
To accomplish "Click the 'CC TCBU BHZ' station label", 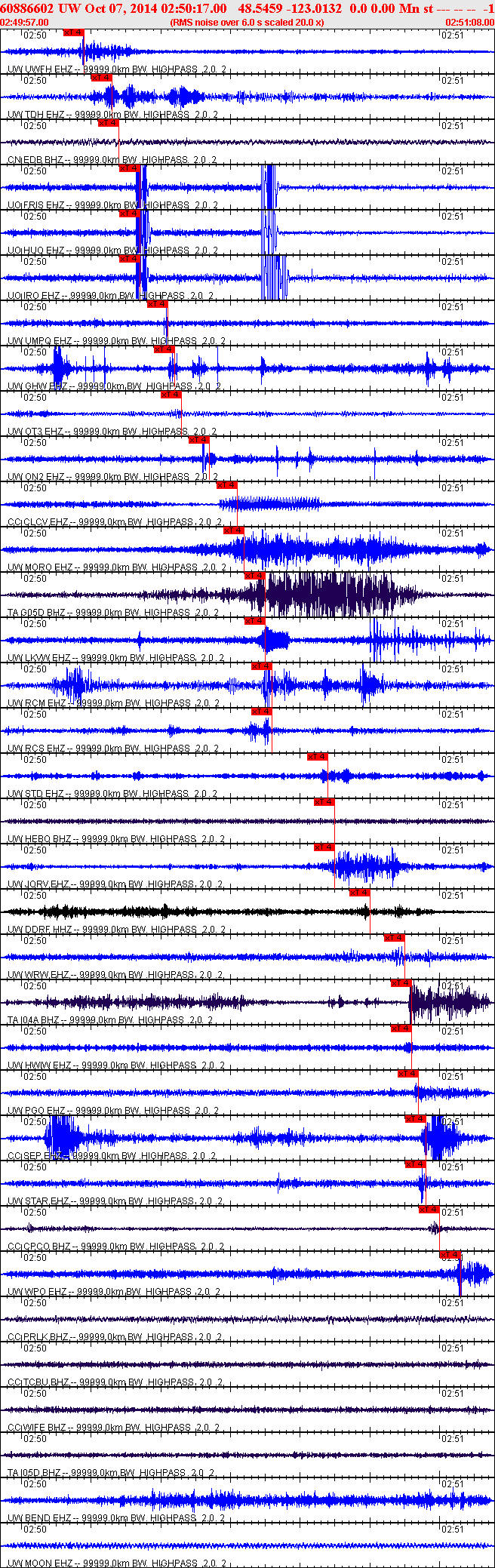I will click(x=38, y=1382).
